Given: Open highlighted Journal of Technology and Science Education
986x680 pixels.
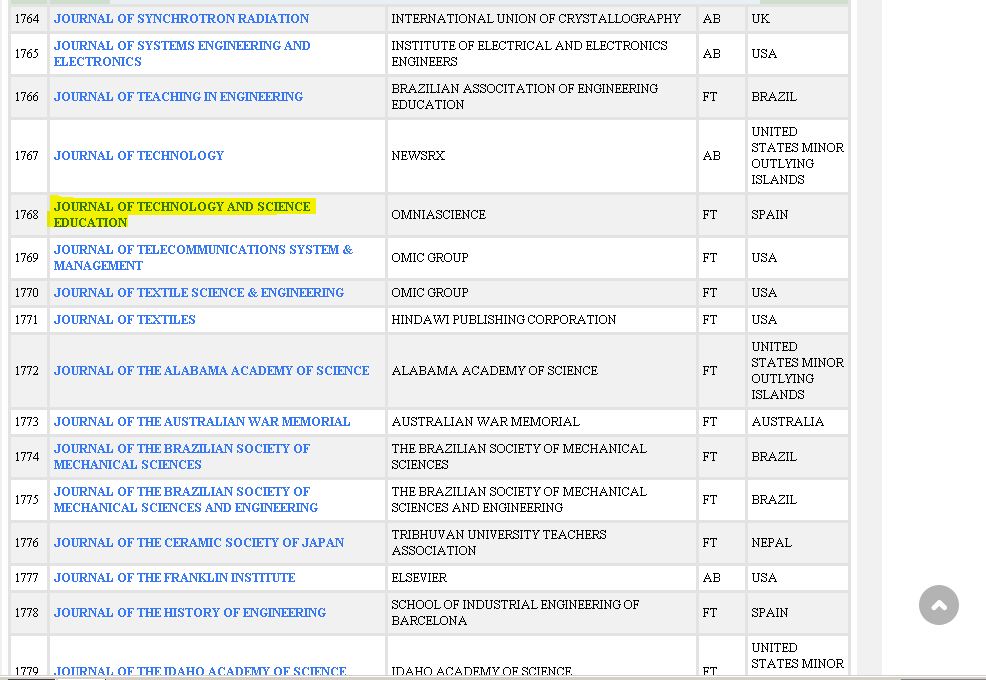Looking at the screenshot, I should (x=182, y=215).
